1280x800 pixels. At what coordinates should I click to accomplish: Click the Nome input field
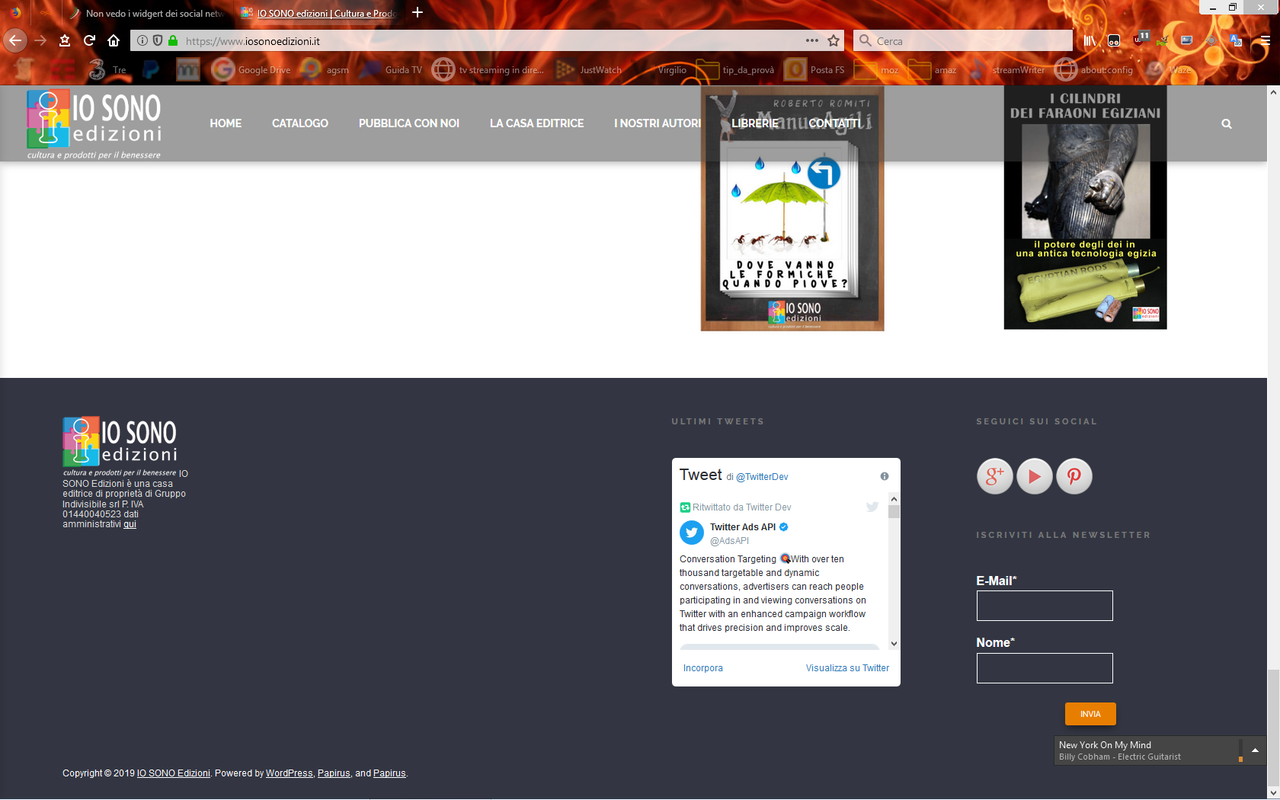(x=1044, y=668)
